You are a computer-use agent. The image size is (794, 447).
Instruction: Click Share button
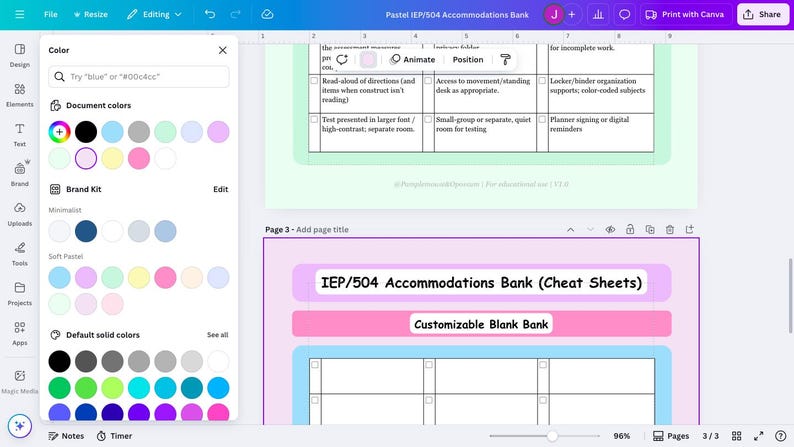point(762,15)
